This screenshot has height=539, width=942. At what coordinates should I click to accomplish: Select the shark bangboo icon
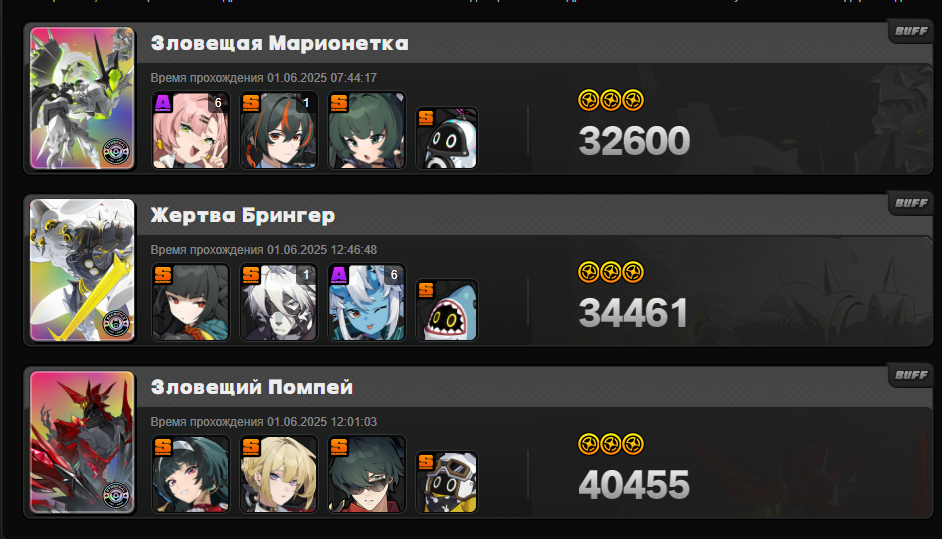point(446,310)
